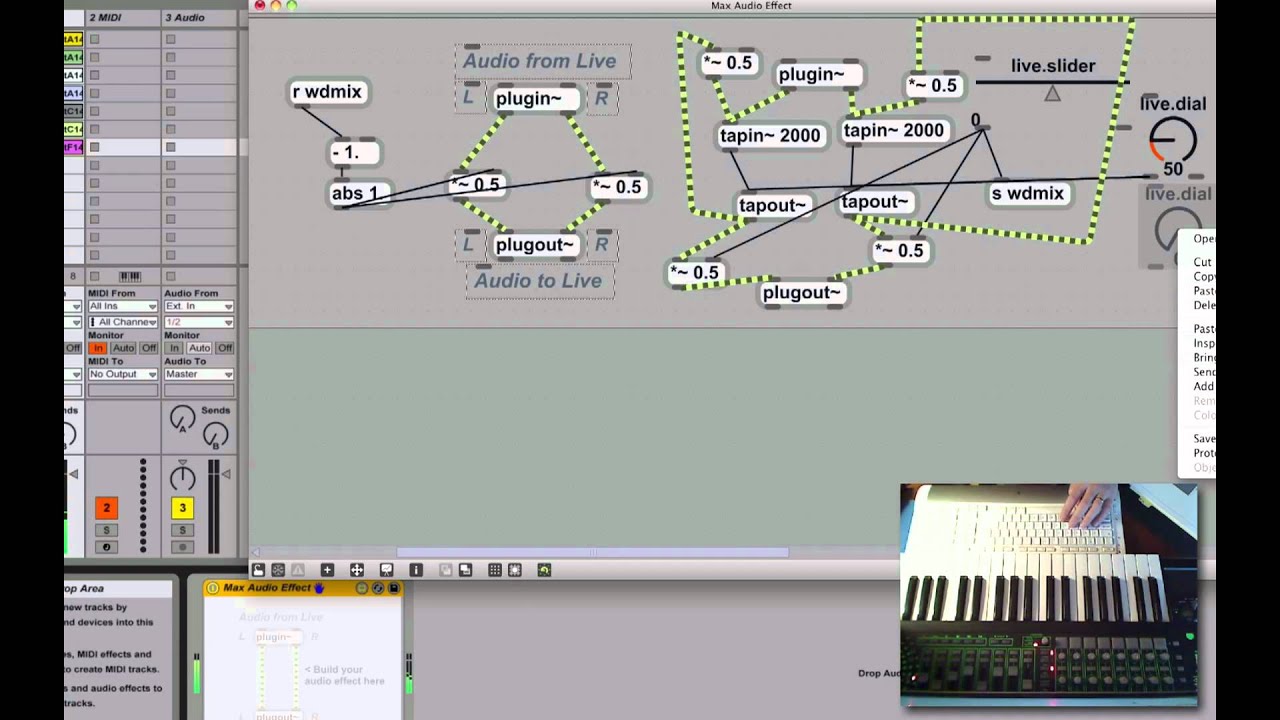The width and height of the screenshot is (1280, 720).
Task: Select '3 Audio' track header
Action: tap(200, 17)
